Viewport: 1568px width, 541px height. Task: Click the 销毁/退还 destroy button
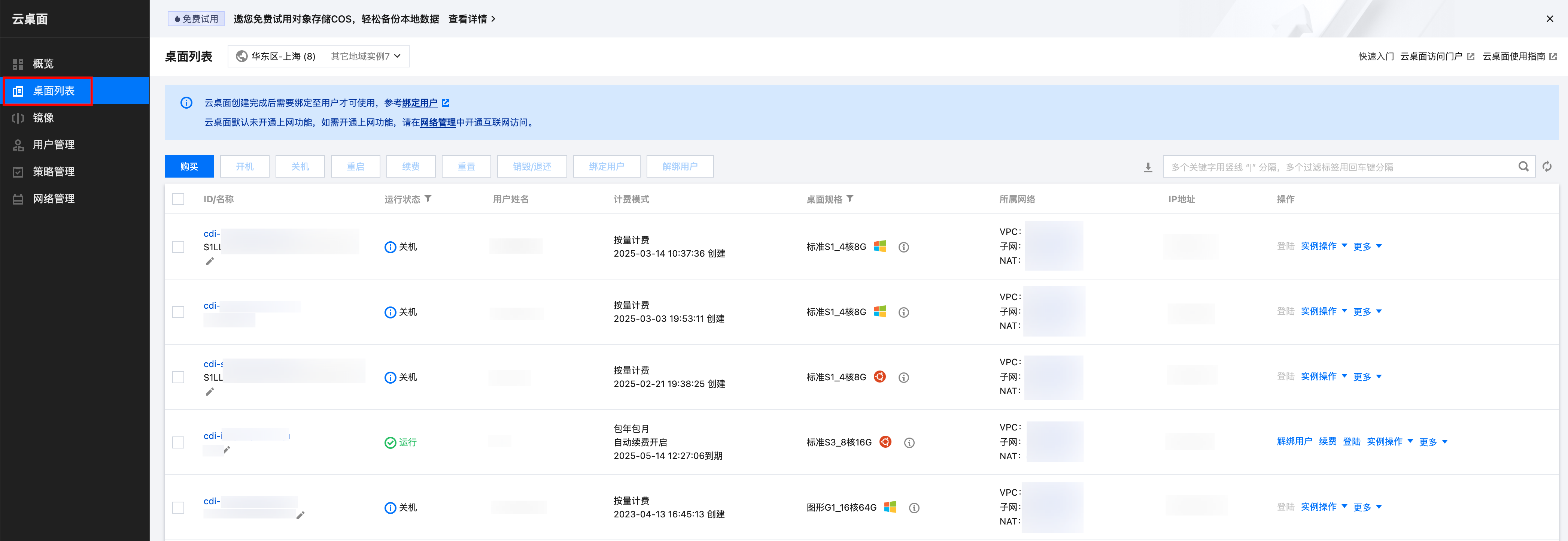click(532, 166)
